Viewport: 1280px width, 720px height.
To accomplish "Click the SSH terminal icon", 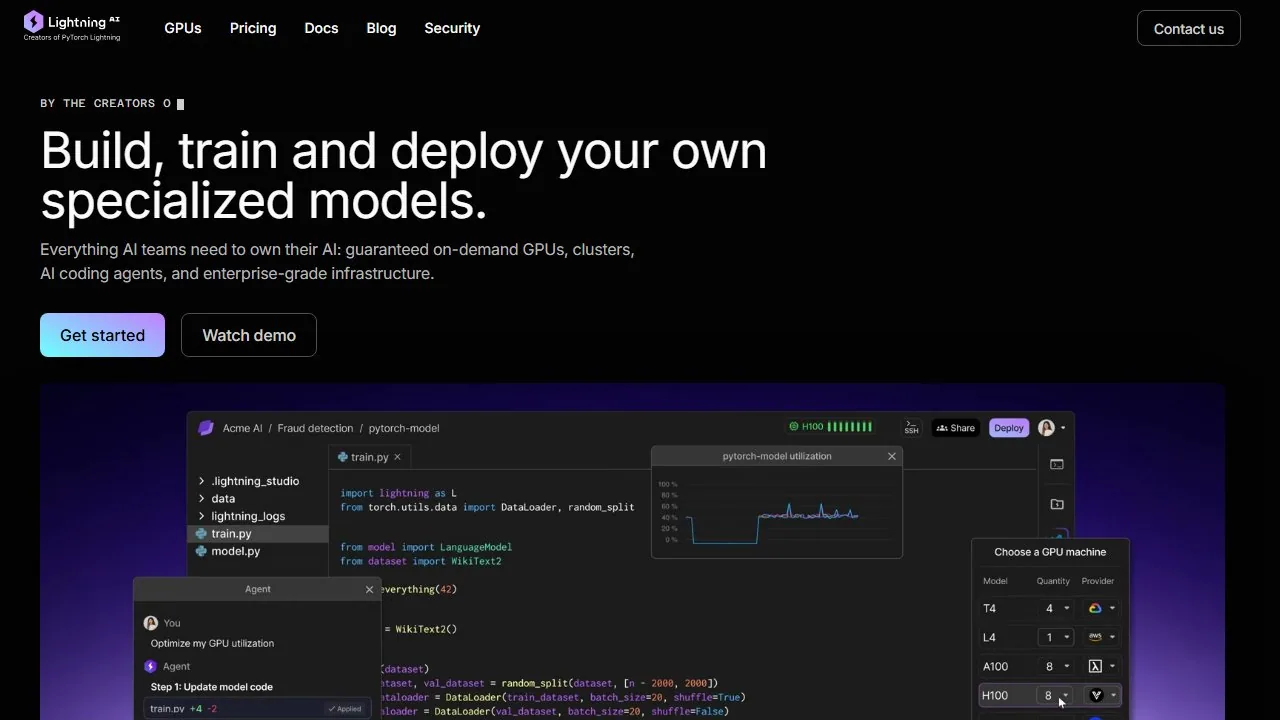I will [x=911, y=427].
